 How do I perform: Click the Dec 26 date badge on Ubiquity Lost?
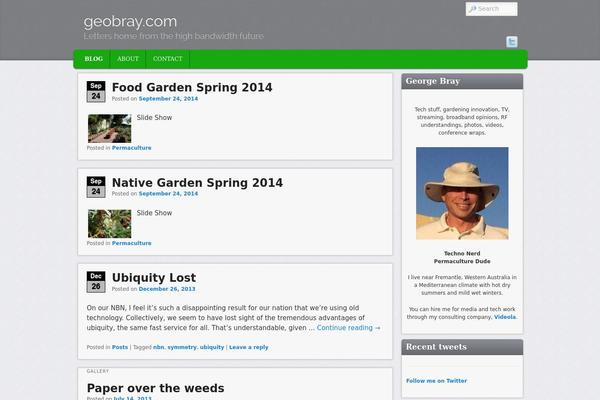point(96,282)
